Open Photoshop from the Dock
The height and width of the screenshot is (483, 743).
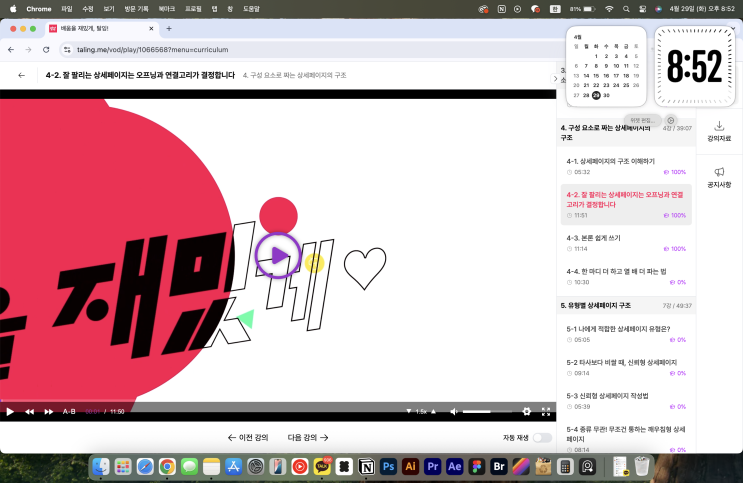(389, 467)
